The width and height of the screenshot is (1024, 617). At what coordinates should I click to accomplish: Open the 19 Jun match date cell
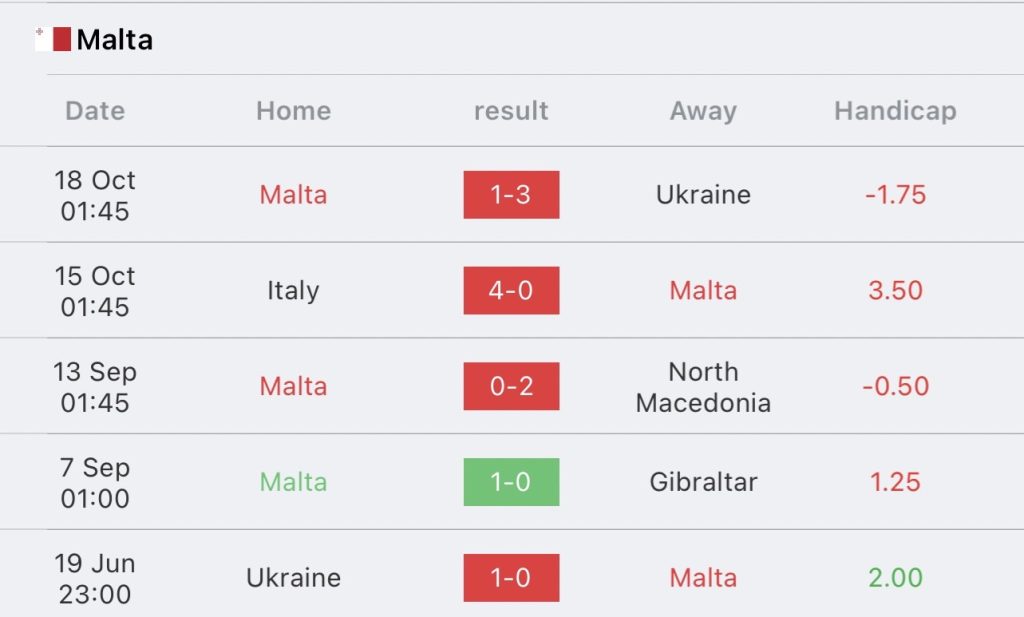click(95, 578)
